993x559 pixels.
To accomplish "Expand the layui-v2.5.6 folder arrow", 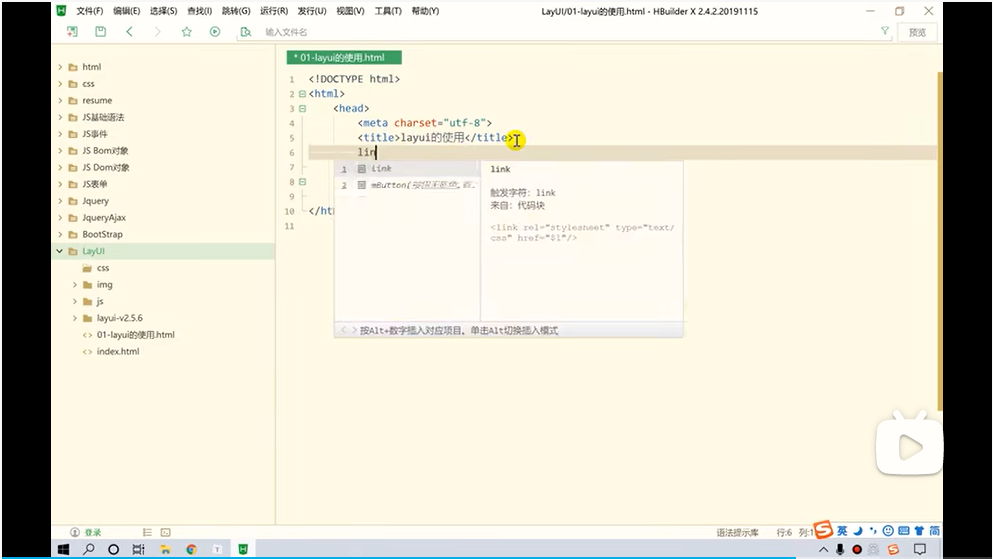I will tap(75, 318).
